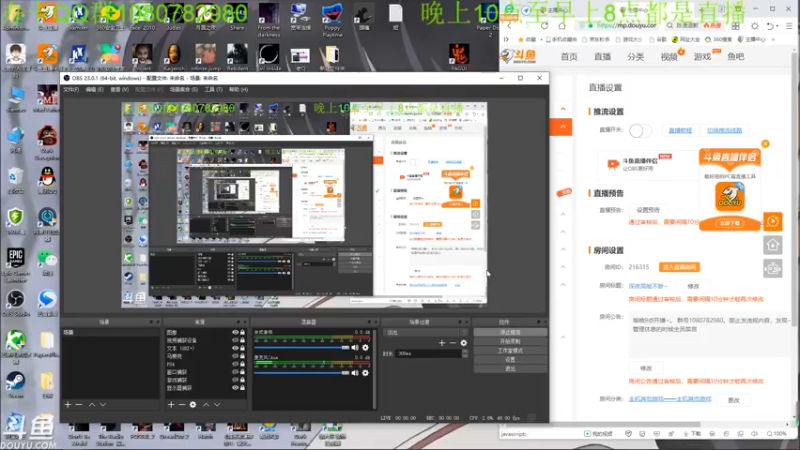This screenshot has height=450, width=800.
Task: Move the scene up in the Scenes list
Action: point(92,405)
